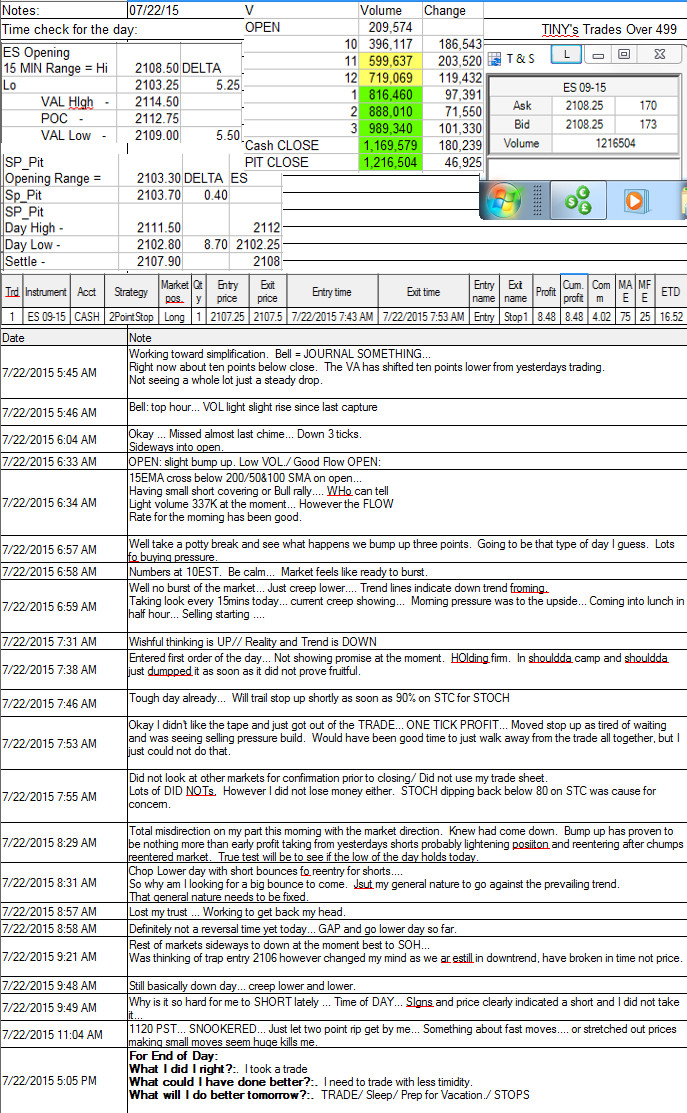Viewport: 687px width, 1113px height.
Task: Click the Entry time column header
Action: click(331, 292)
